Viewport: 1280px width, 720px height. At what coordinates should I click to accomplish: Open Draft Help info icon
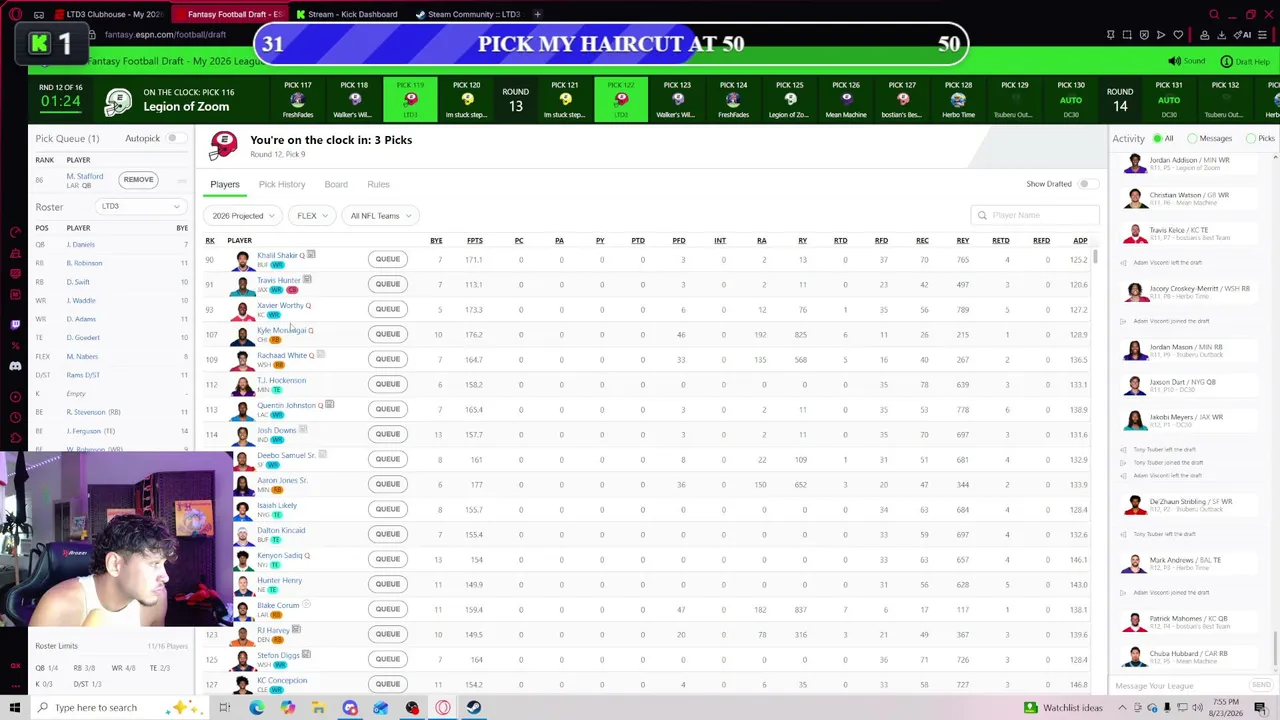[x=1227, y=61]
